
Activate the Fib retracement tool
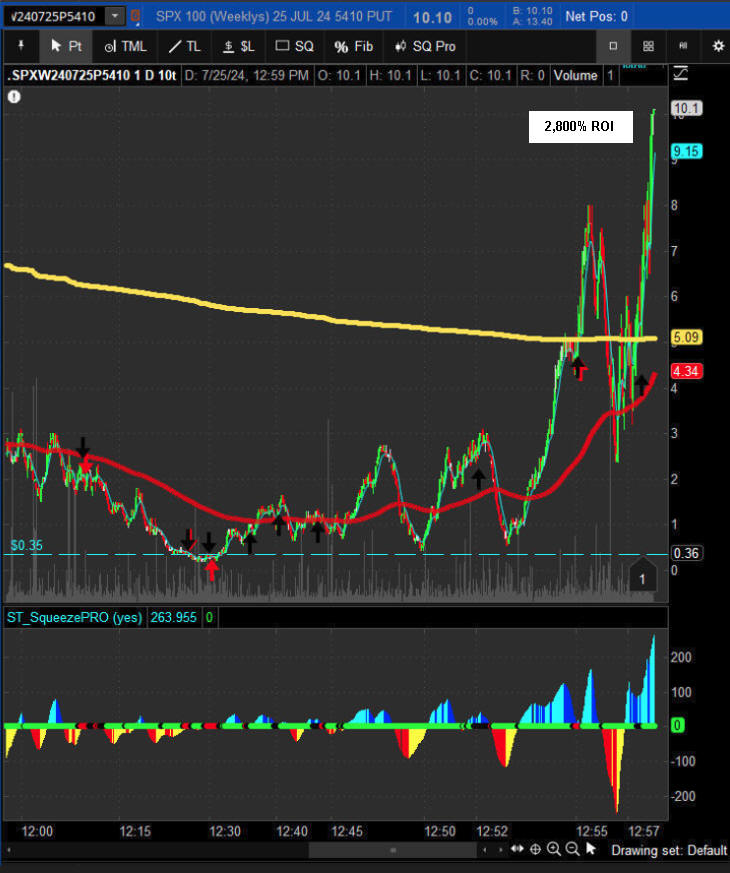click(x=354, y=46)
